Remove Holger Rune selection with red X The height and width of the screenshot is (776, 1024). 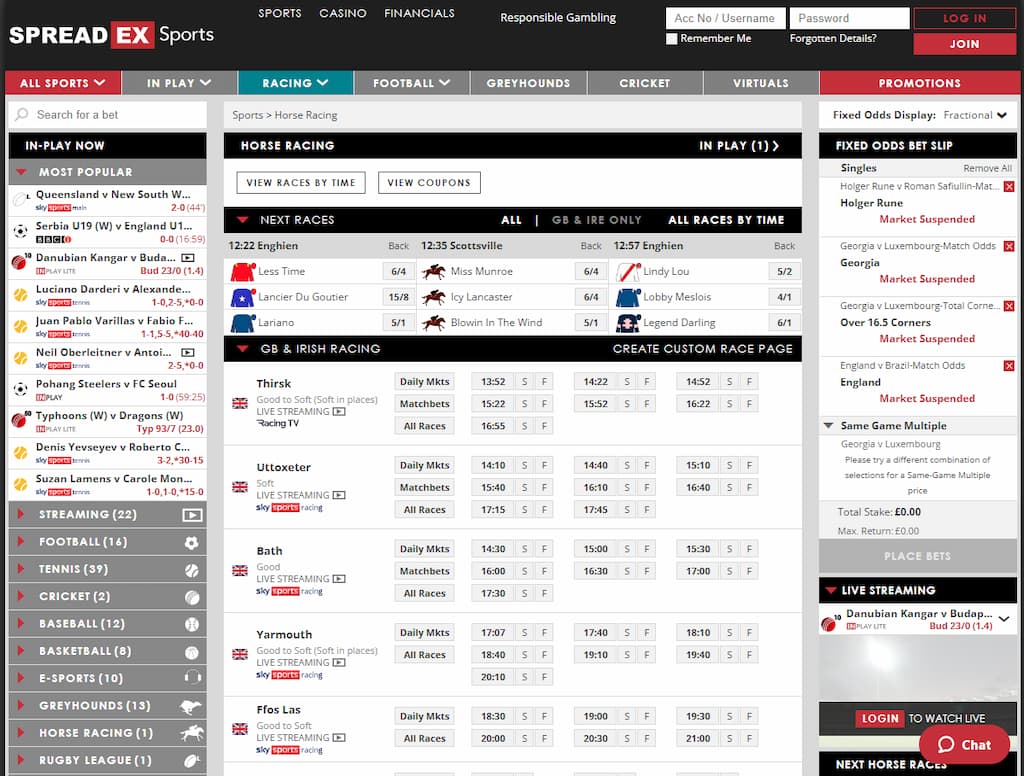tap(1008, 187)
